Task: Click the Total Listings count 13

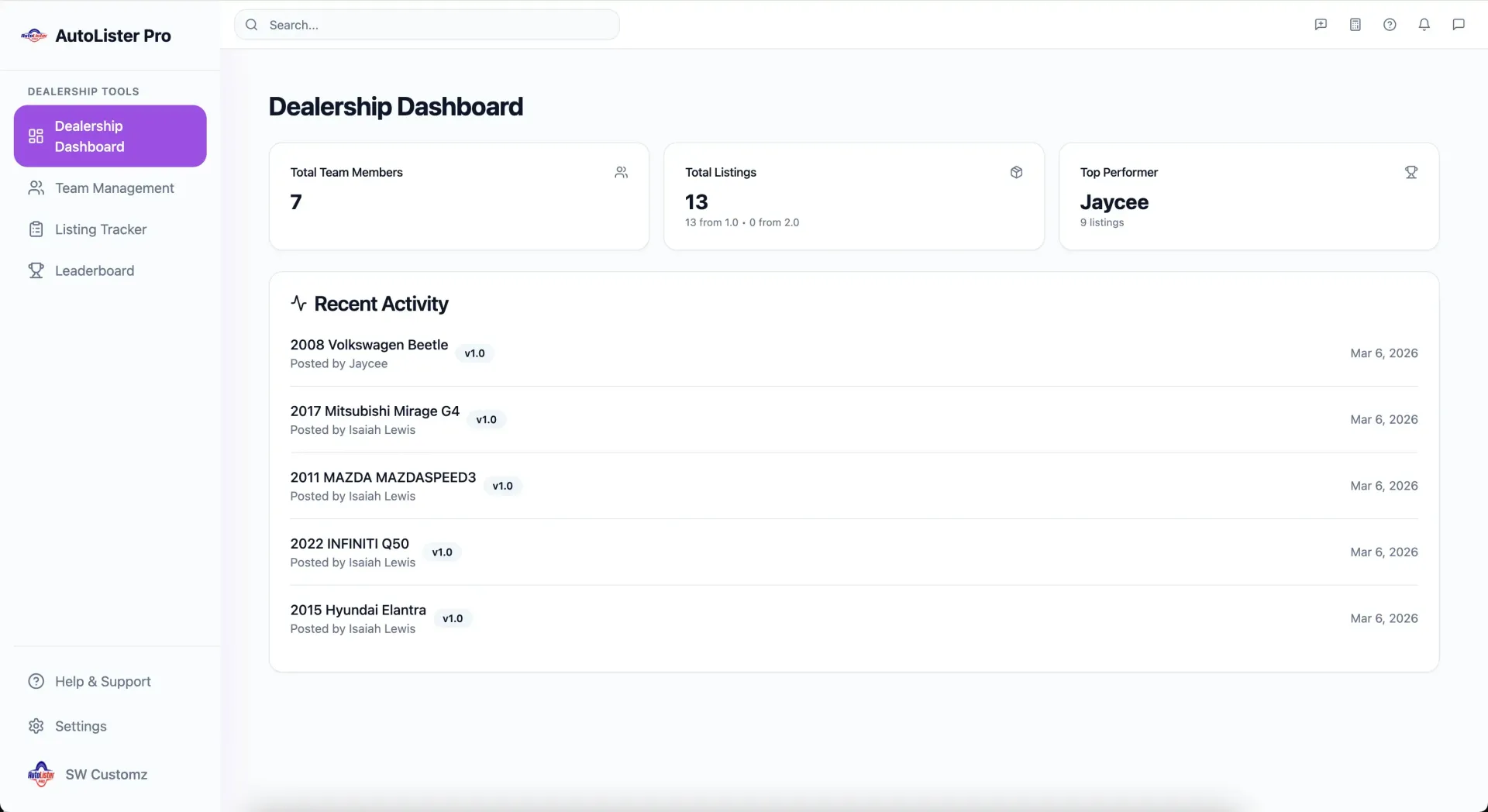Action: pyautogui.click(x=696, y=202)
